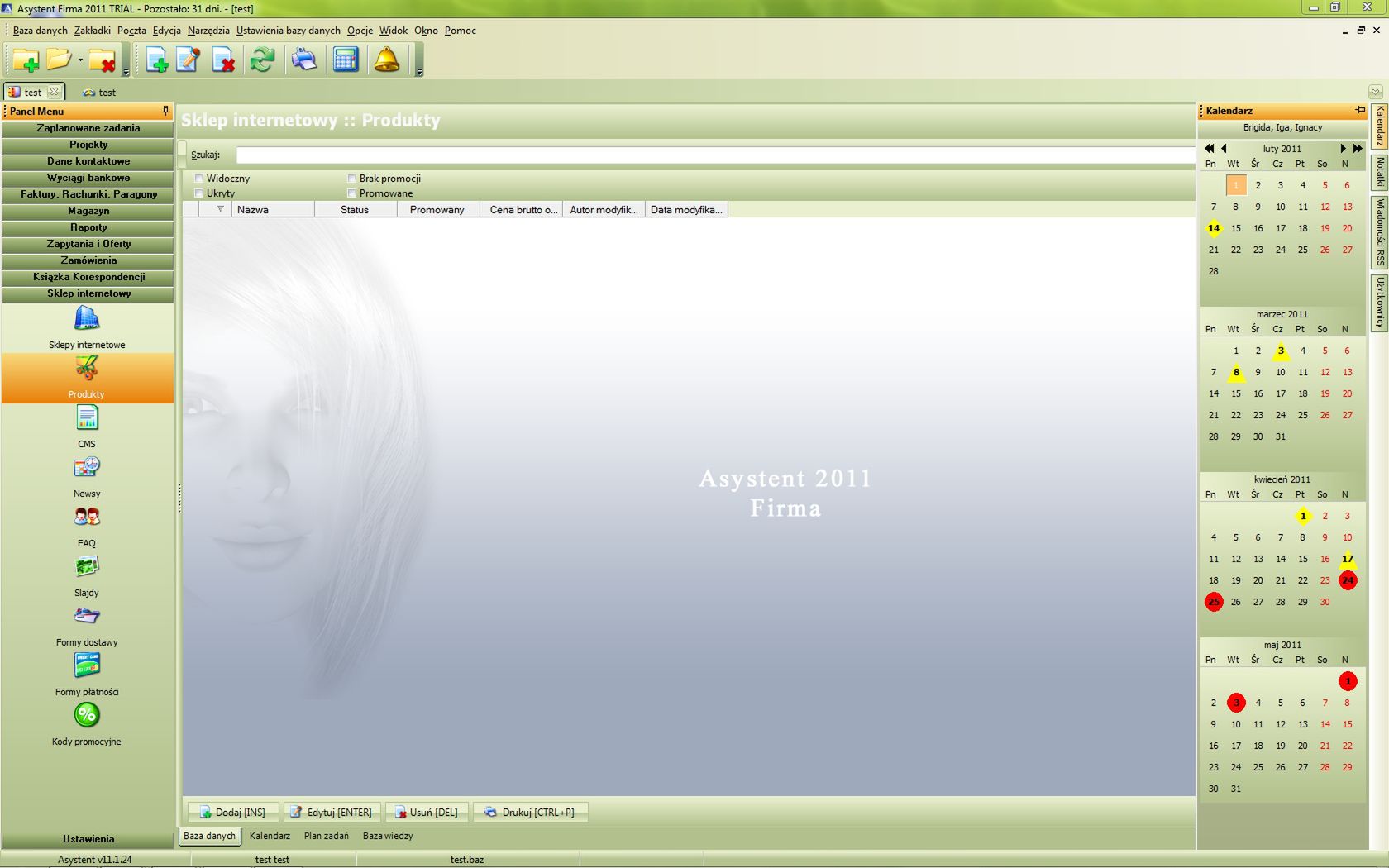Click into the Szukaj search field
This screenshot has width=1389, height=868.
click(715, 155)
